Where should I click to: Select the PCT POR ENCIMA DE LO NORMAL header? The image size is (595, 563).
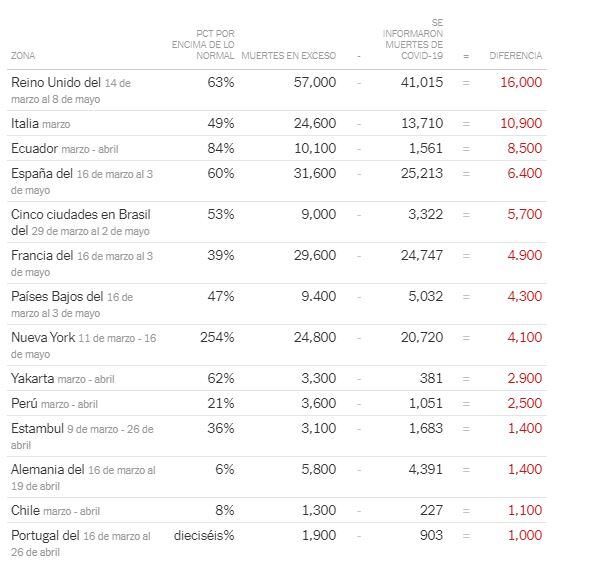[x=203, y=44]
